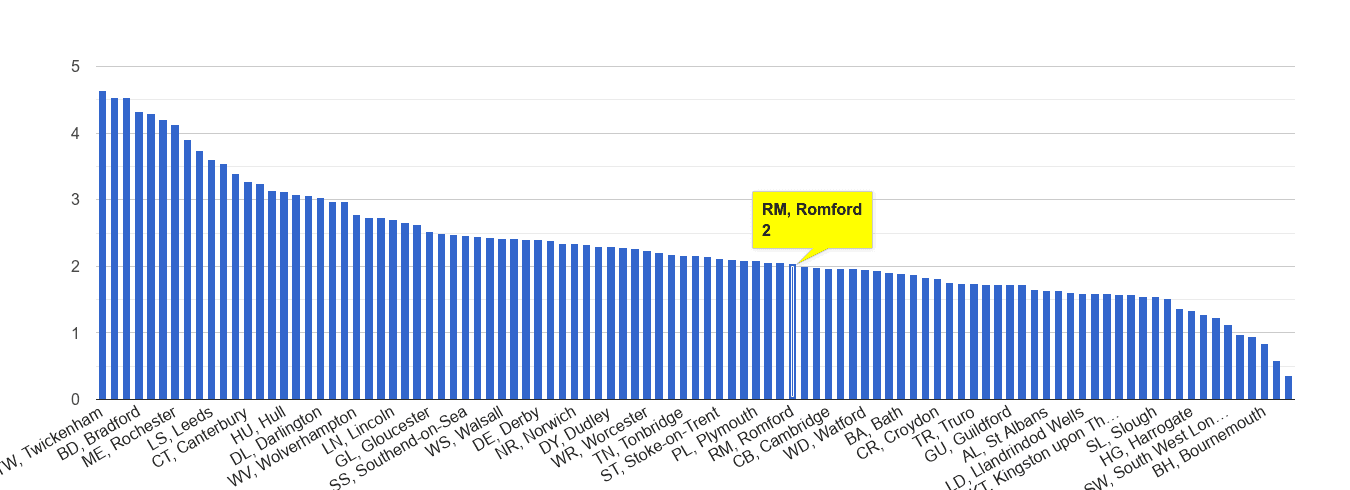Screen dimensions: 1350x490
Task: Click the 'TR, Truro' axis label
Action: click(944, 427)
